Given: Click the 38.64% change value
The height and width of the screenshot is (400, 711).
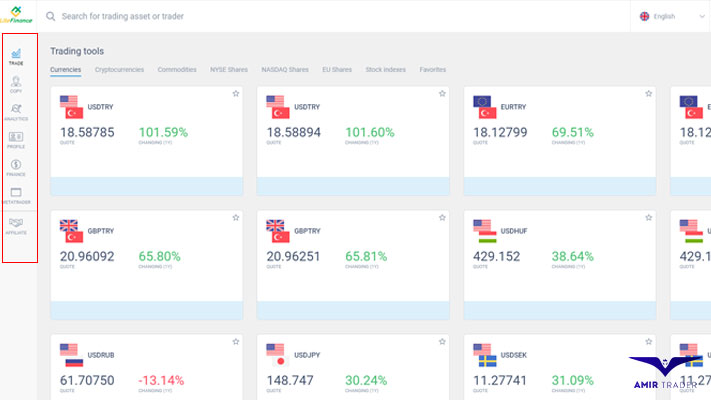Looking at the screenshot, I should (x=573, y=257).
